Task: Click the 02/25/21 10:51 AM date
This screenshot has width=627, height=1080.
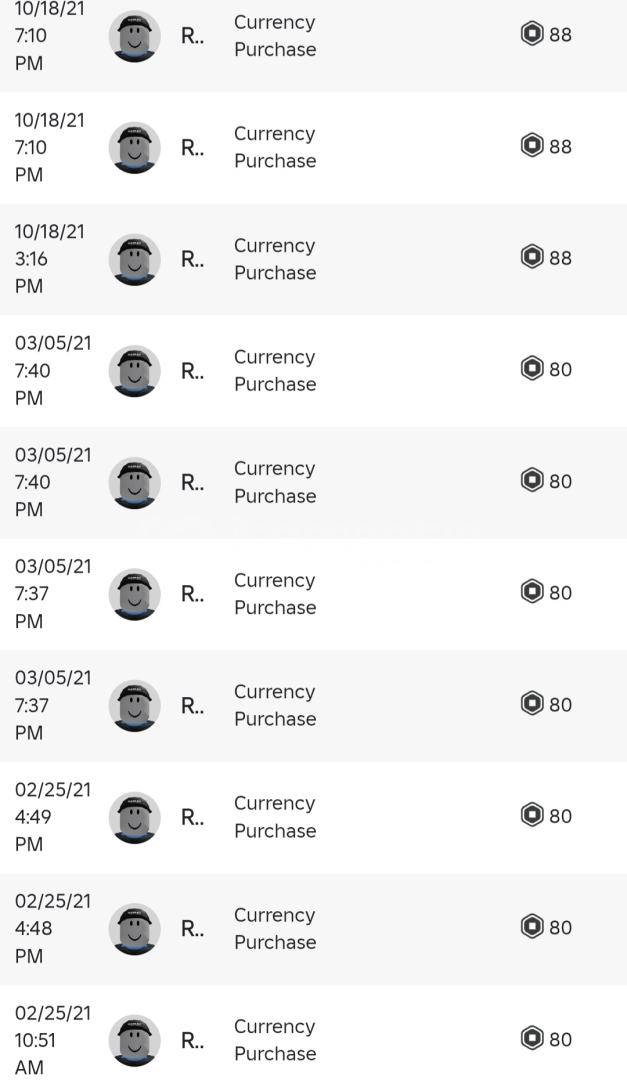Action: (52, 1040)
